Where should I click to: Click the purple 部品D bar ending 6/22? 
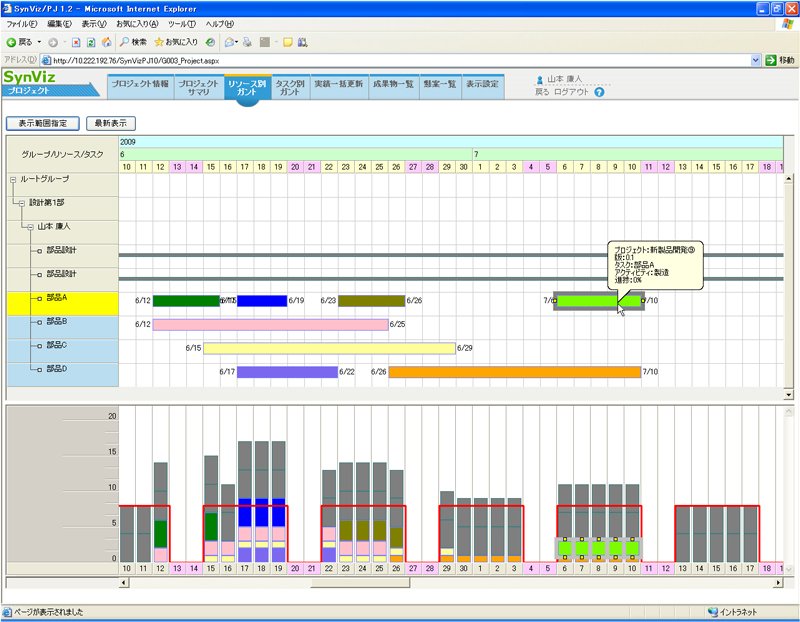click(287, 372)
